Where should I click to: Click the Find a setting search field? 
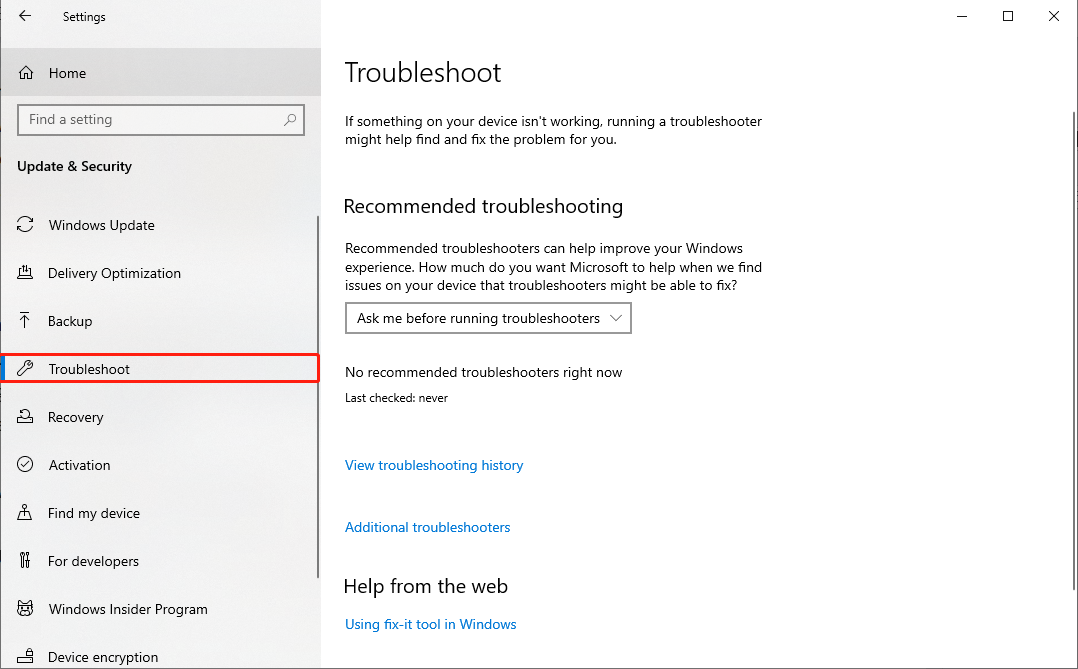161,120
